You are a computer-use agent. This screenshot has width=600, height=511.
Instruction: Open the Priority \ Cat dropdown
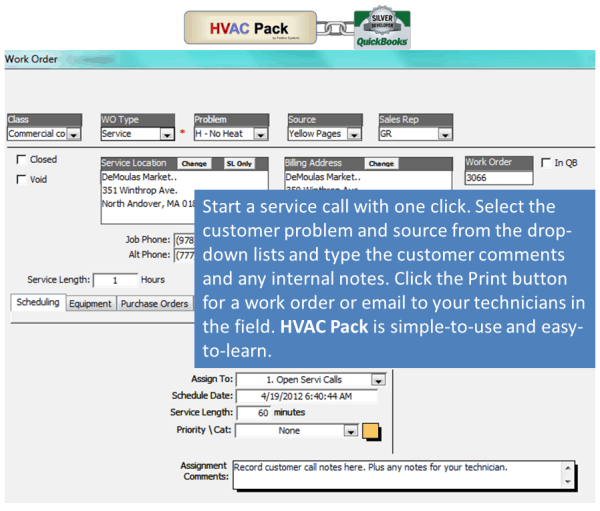tap(350, 431)
